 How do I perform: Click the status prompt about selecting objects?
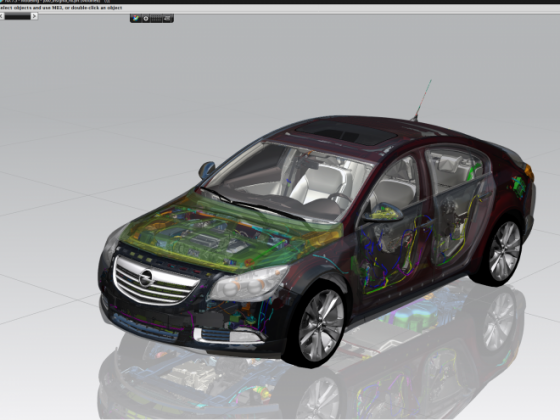(61, 8)
